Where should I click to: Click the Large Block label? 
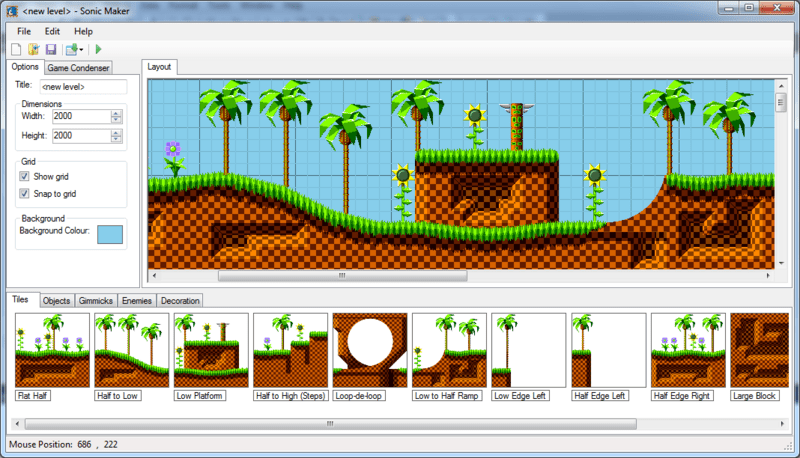tap(755, 396)
